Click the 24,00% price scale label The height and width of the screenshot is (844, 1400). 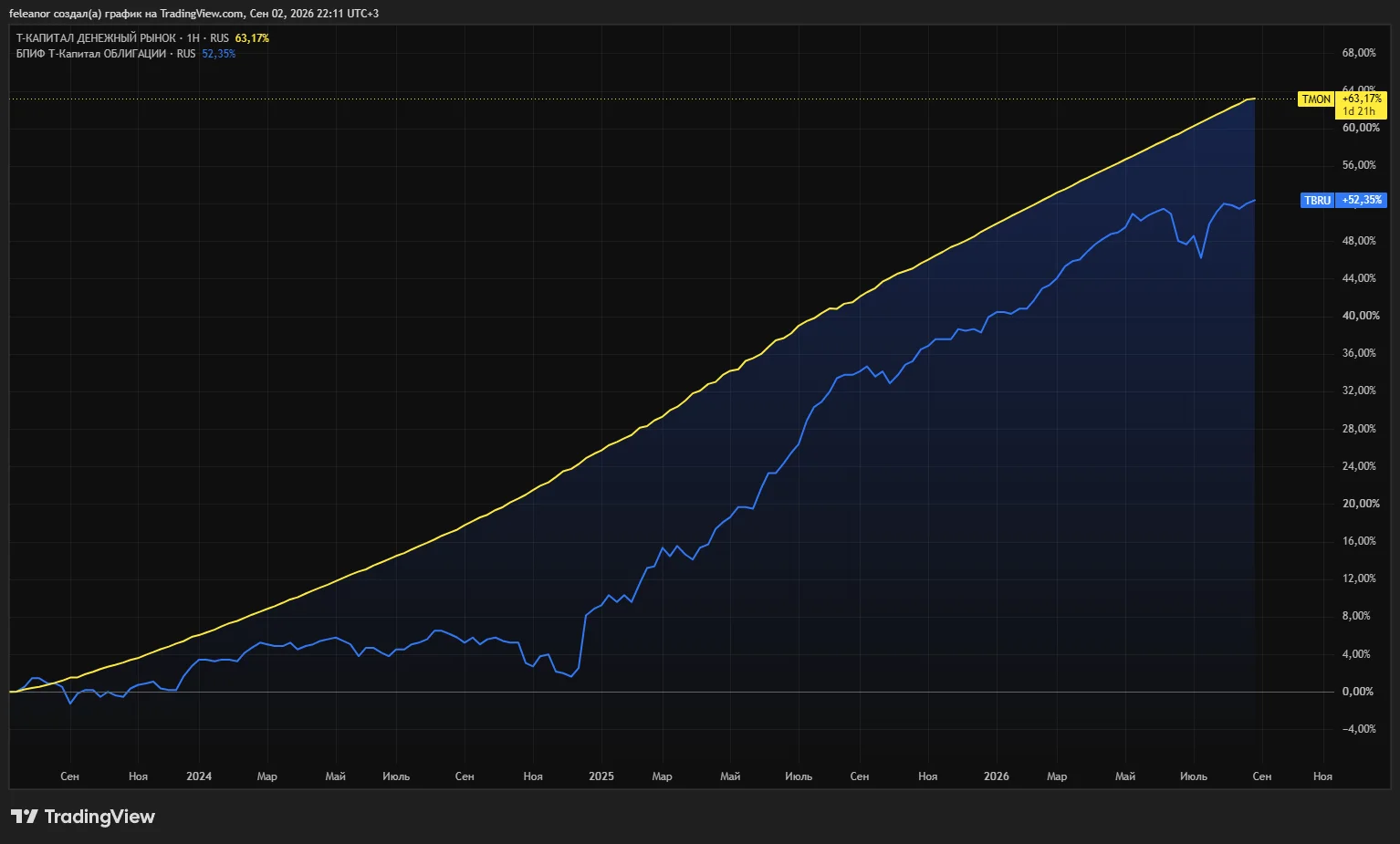pos(1359,466)
